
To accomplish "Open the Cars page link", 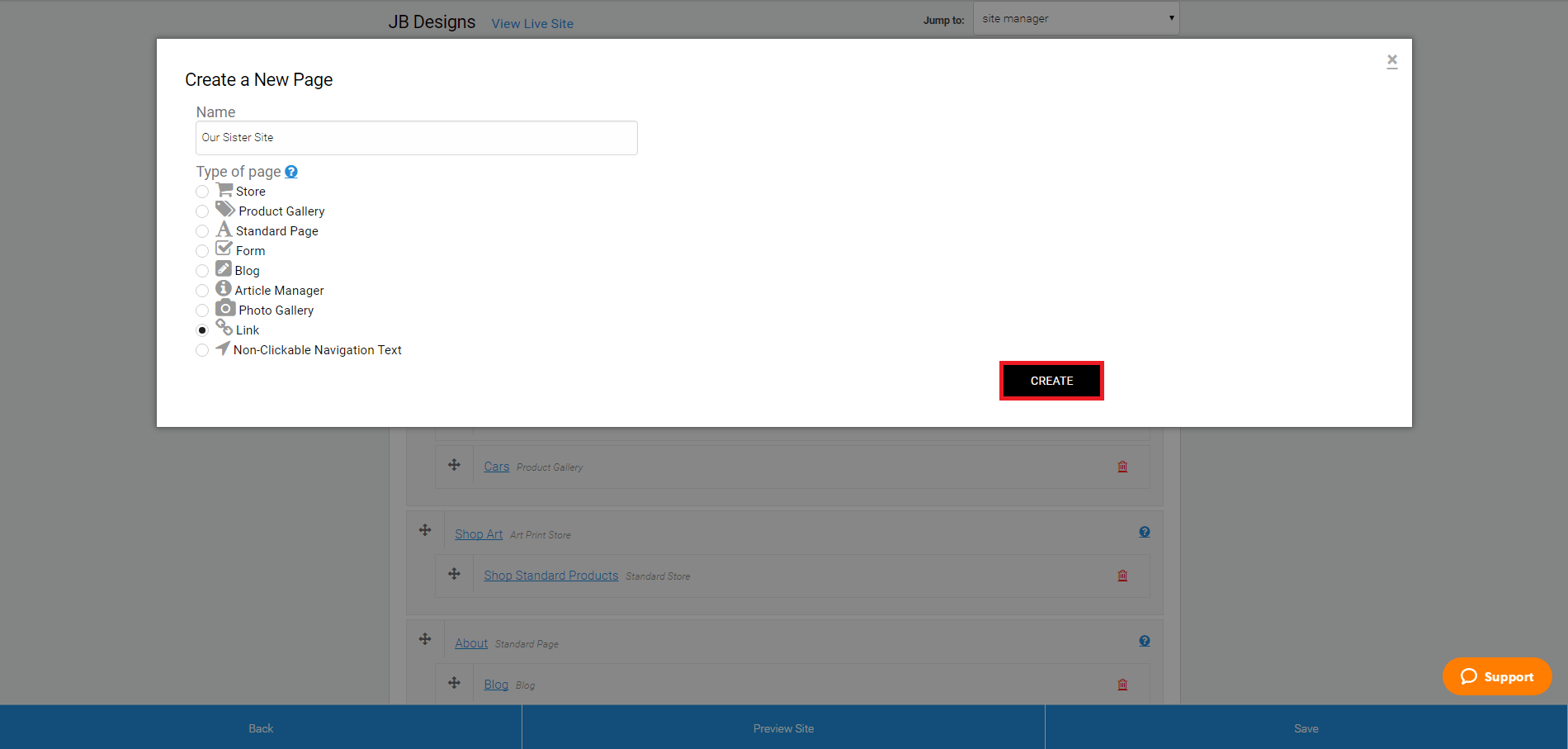I will 497,467.
